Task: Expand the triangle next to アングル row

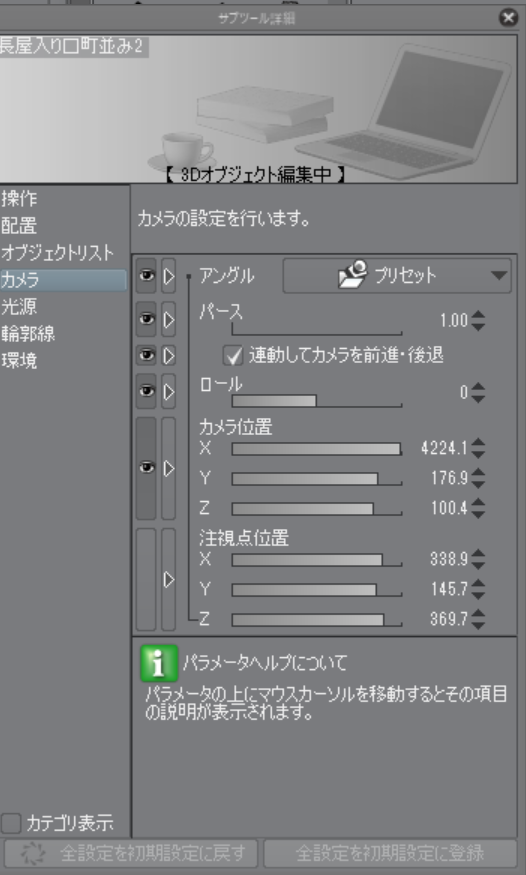Action: click(168, 276)
